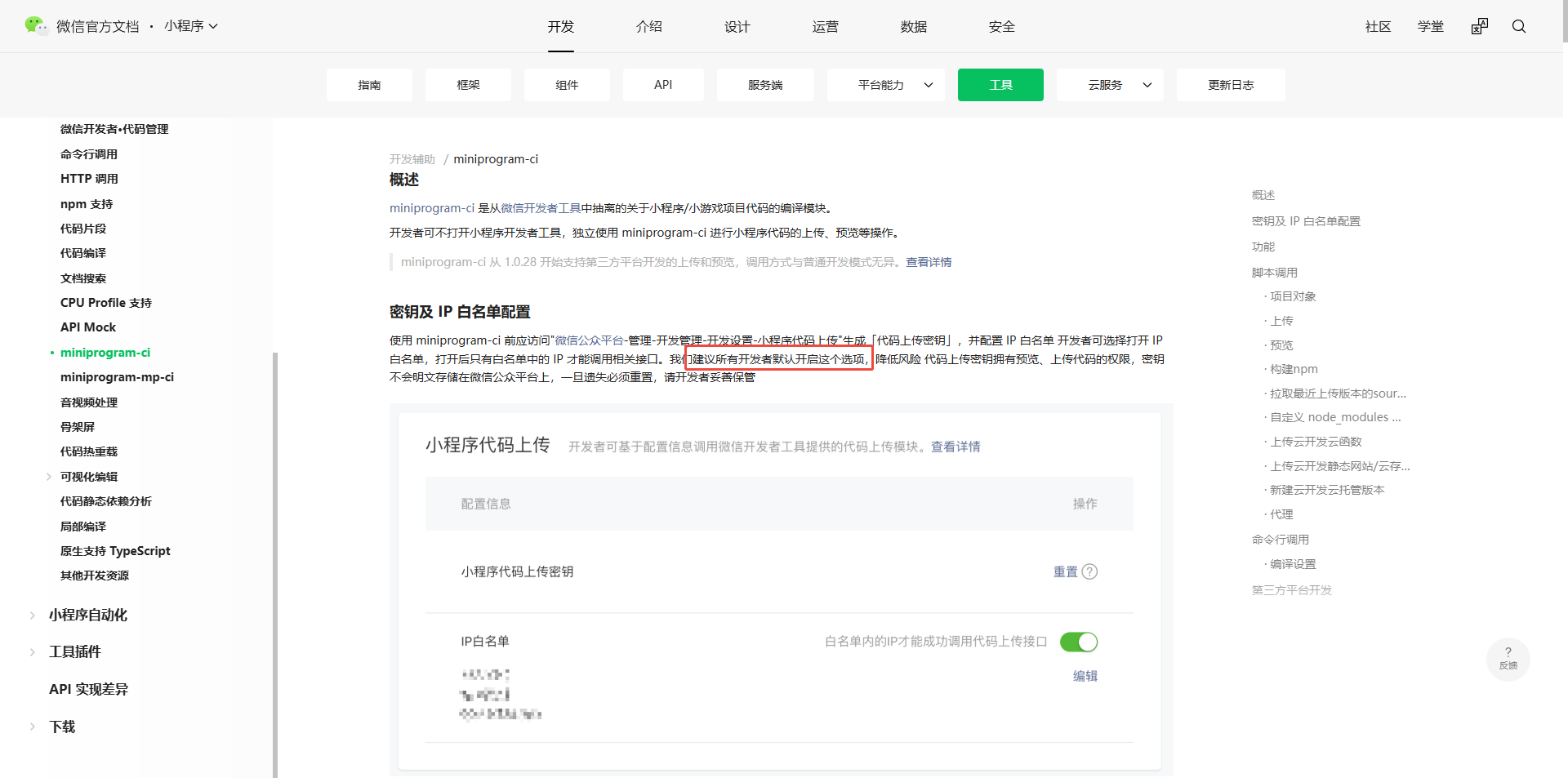Open 原生支持 TypeScript in sidebar
This screenshot has height=778, width=1568.
tap(115, 551)
